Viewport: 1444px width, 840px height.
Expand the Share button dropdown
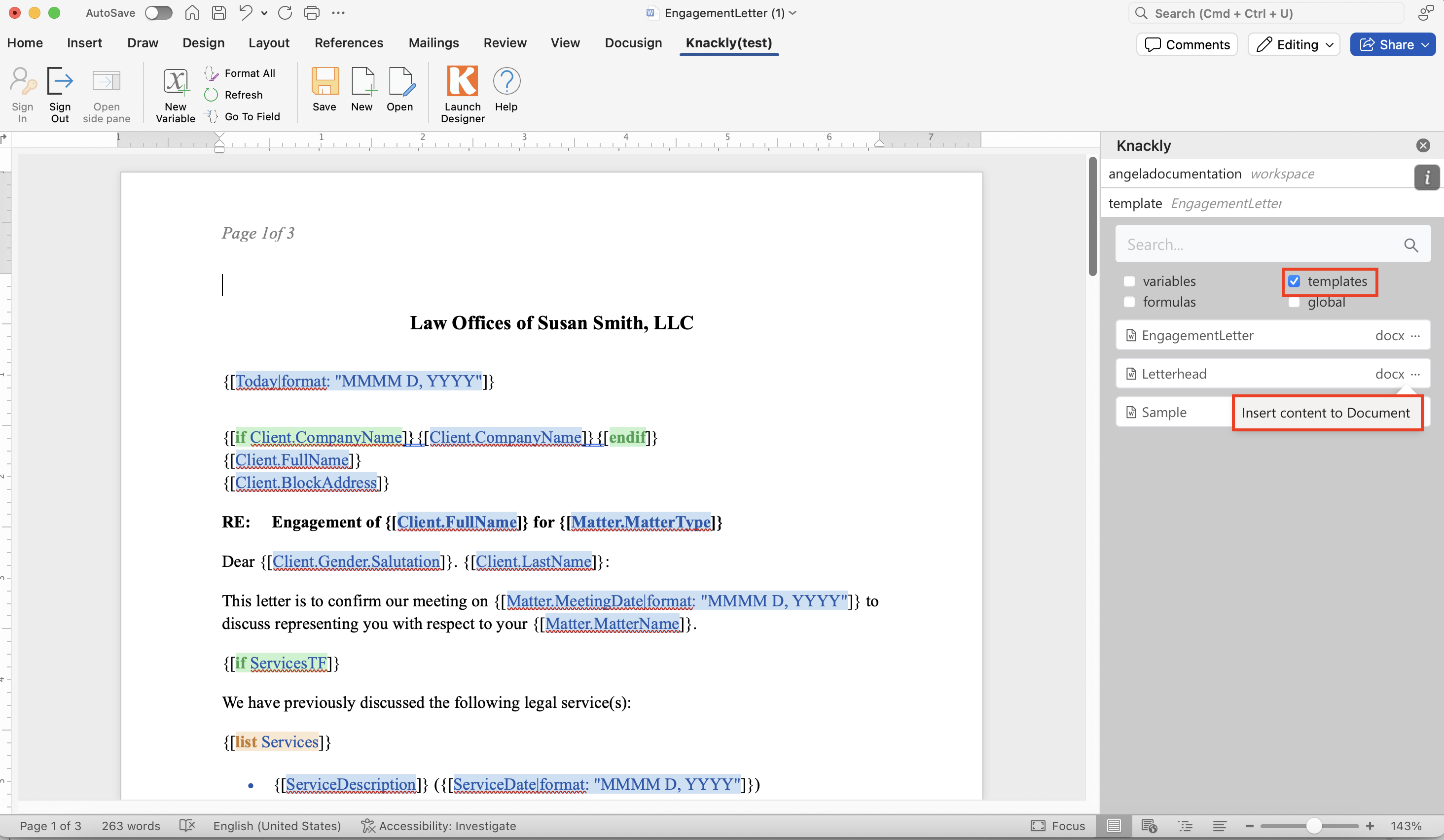coord(1425,45)
